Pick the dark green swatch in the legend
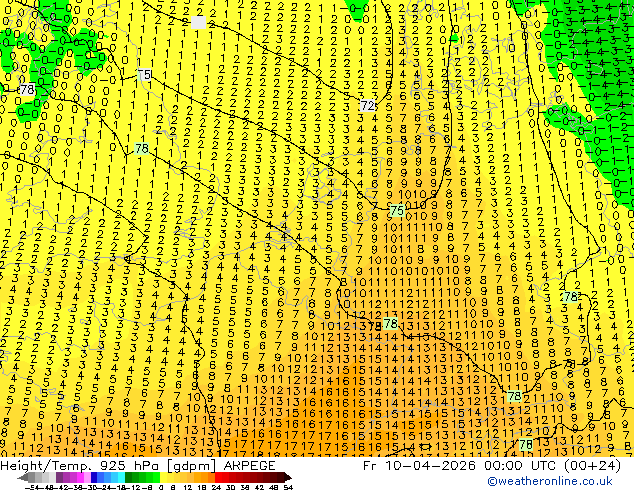The width and height of the screenshot is (634, 490). click(x=128, y=477)
